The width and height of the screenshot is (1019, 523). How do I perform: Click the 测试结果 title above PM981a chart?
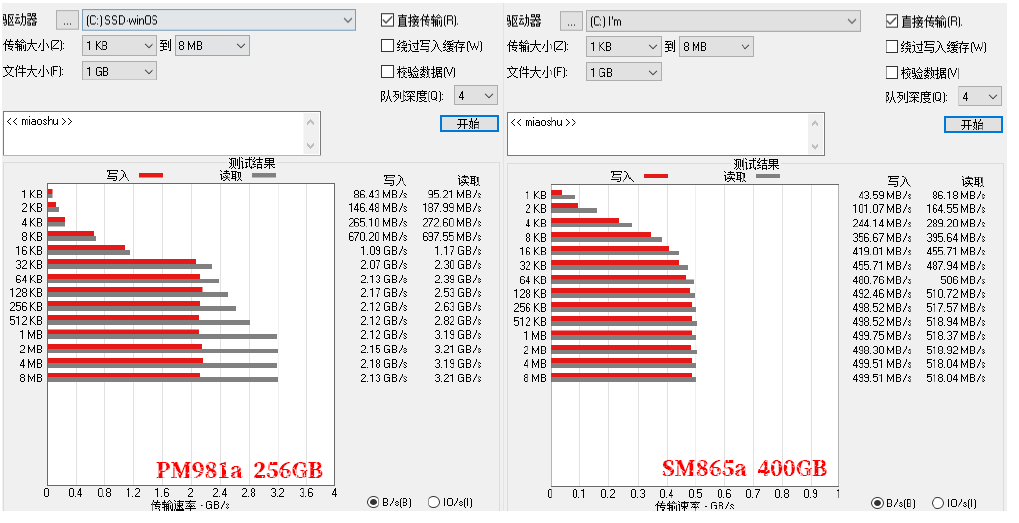coord(252,163)
